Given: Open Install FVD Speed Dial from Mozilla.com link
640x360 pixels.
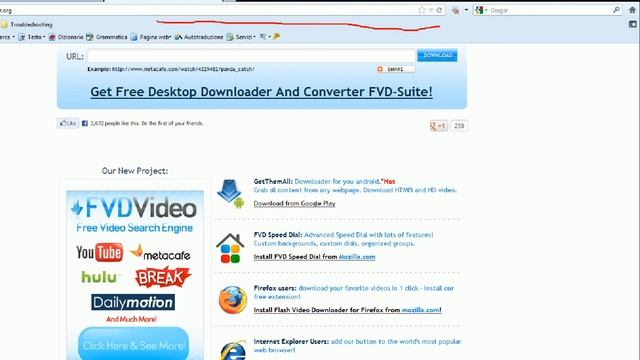Looking at the screenshot, I should pos(314,257).
